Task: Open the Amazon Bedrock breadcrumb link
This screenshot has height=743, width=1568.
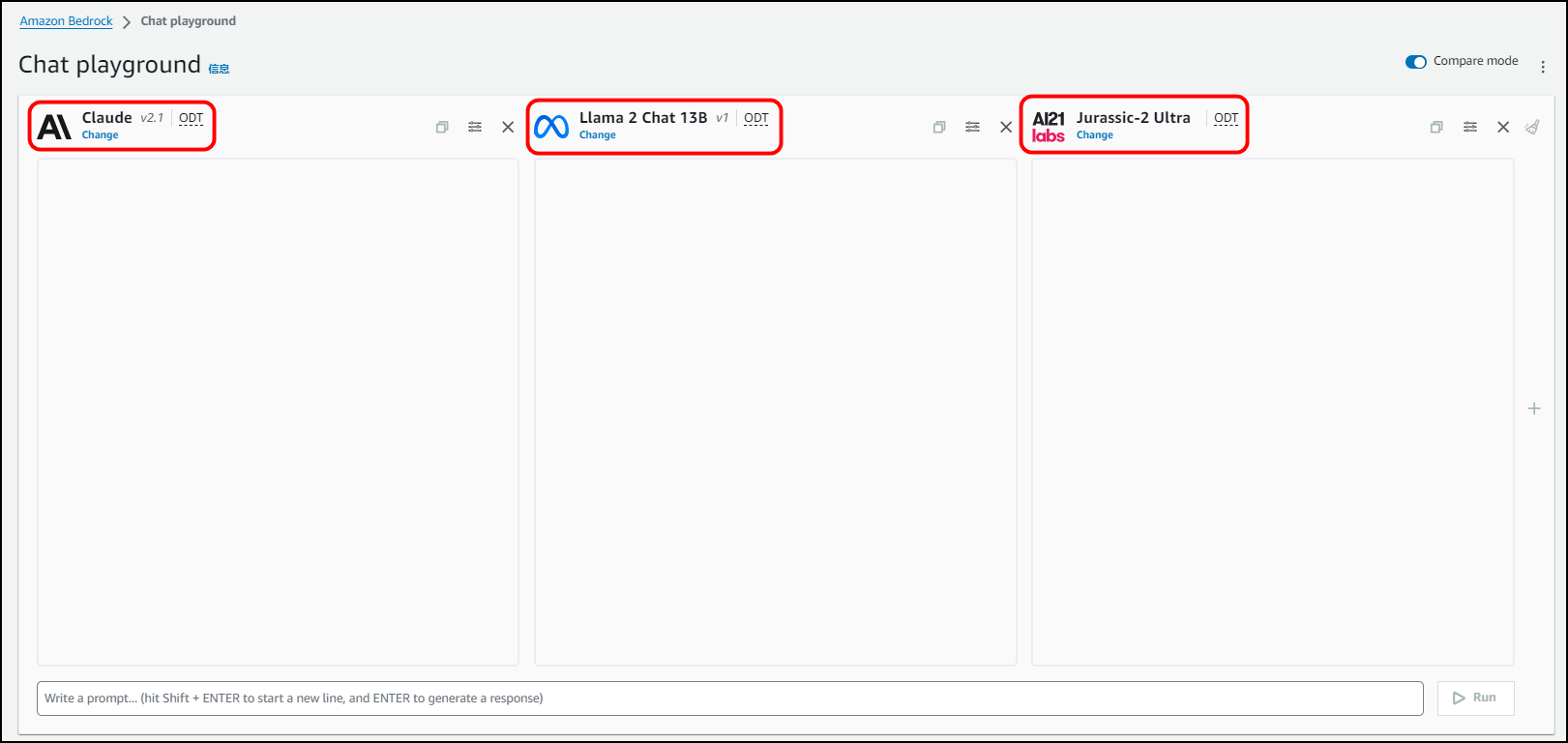Action: [x=67, y=21]
